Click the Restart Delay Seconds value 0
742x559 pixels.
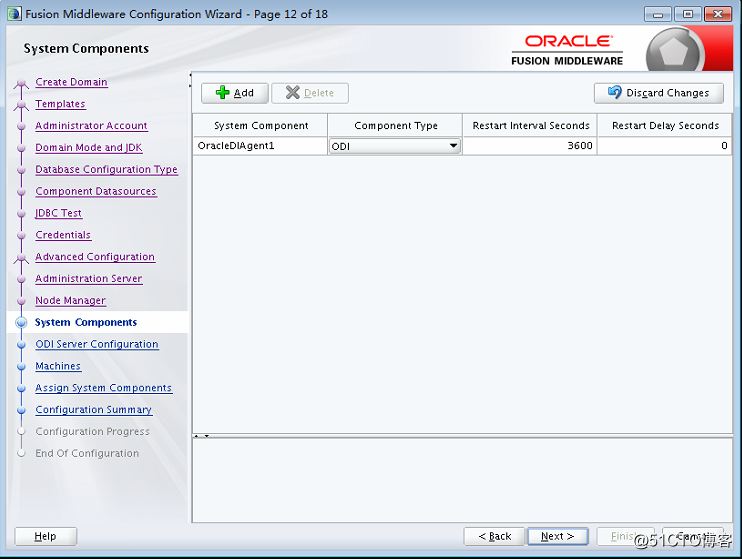(x=664, y=146)
